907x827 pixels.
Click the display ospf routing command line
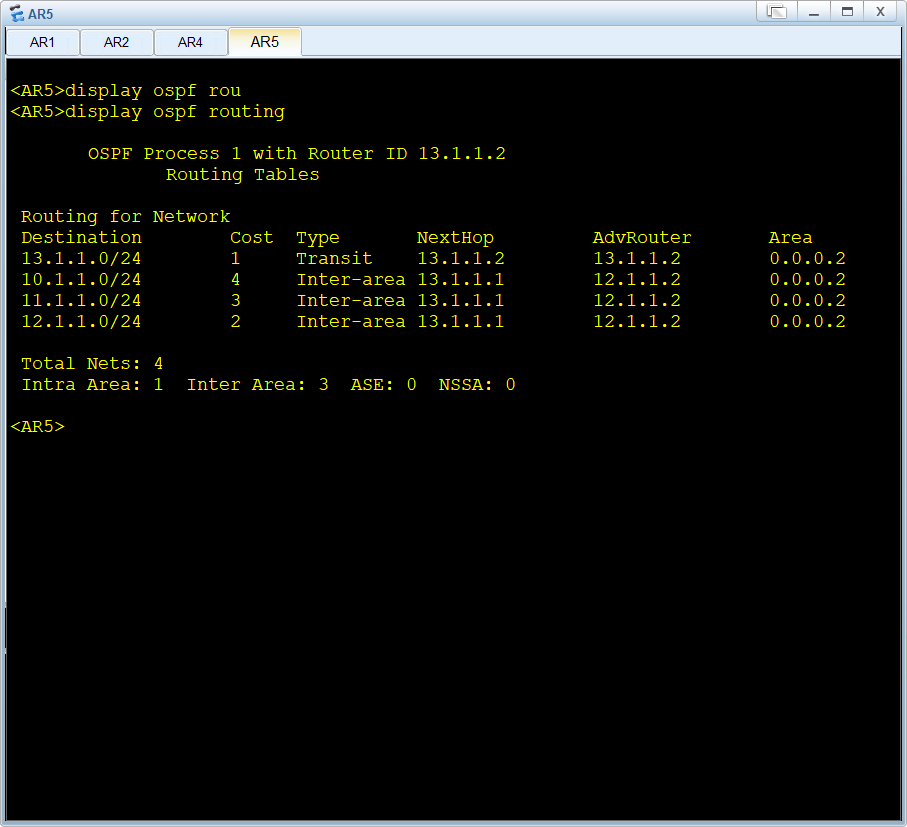click(x=148, y=112)
